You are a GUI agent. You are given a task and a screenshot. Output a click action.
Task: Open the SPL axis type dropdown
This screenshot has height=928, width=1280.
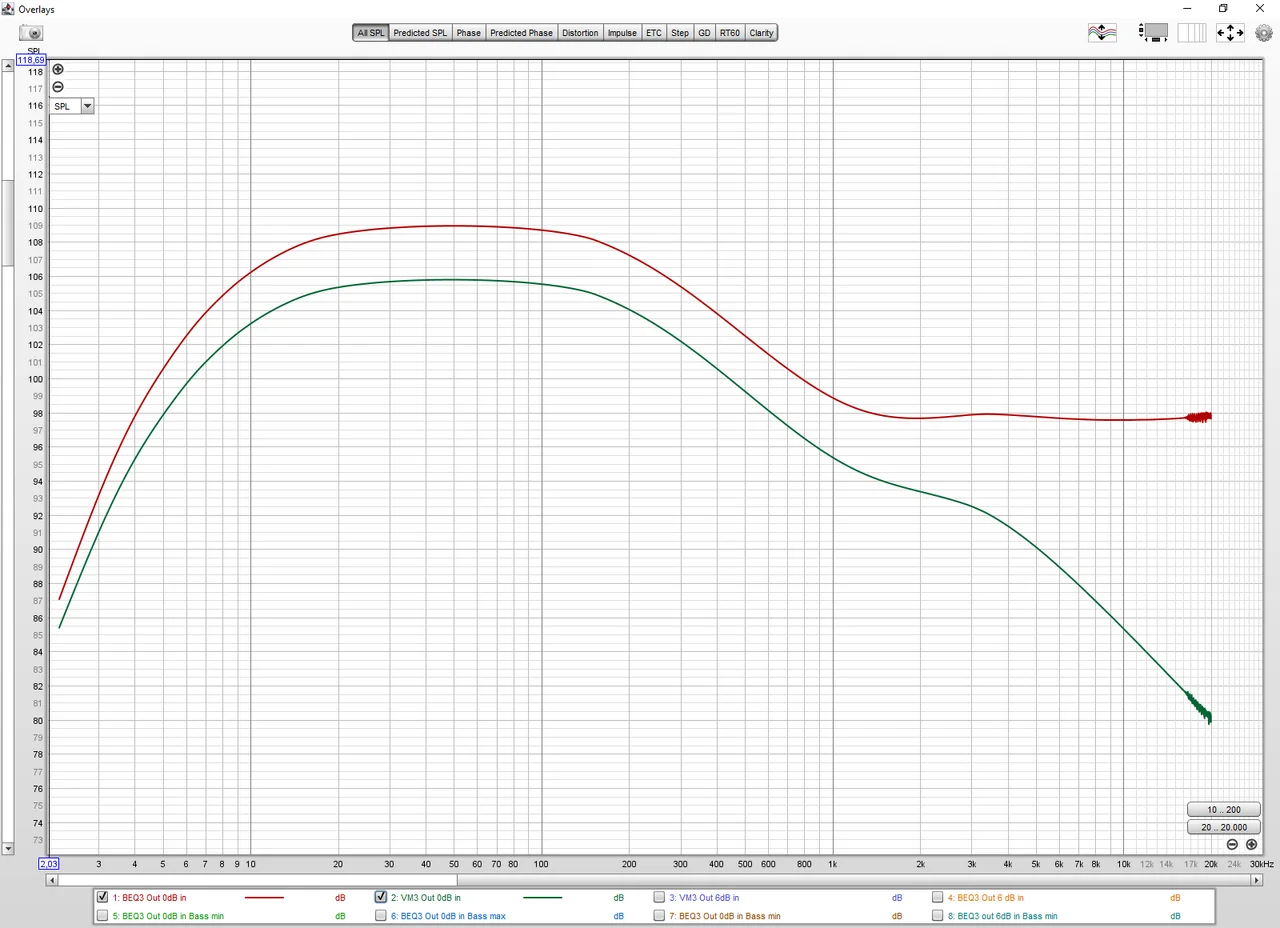[x=87, y=106]
